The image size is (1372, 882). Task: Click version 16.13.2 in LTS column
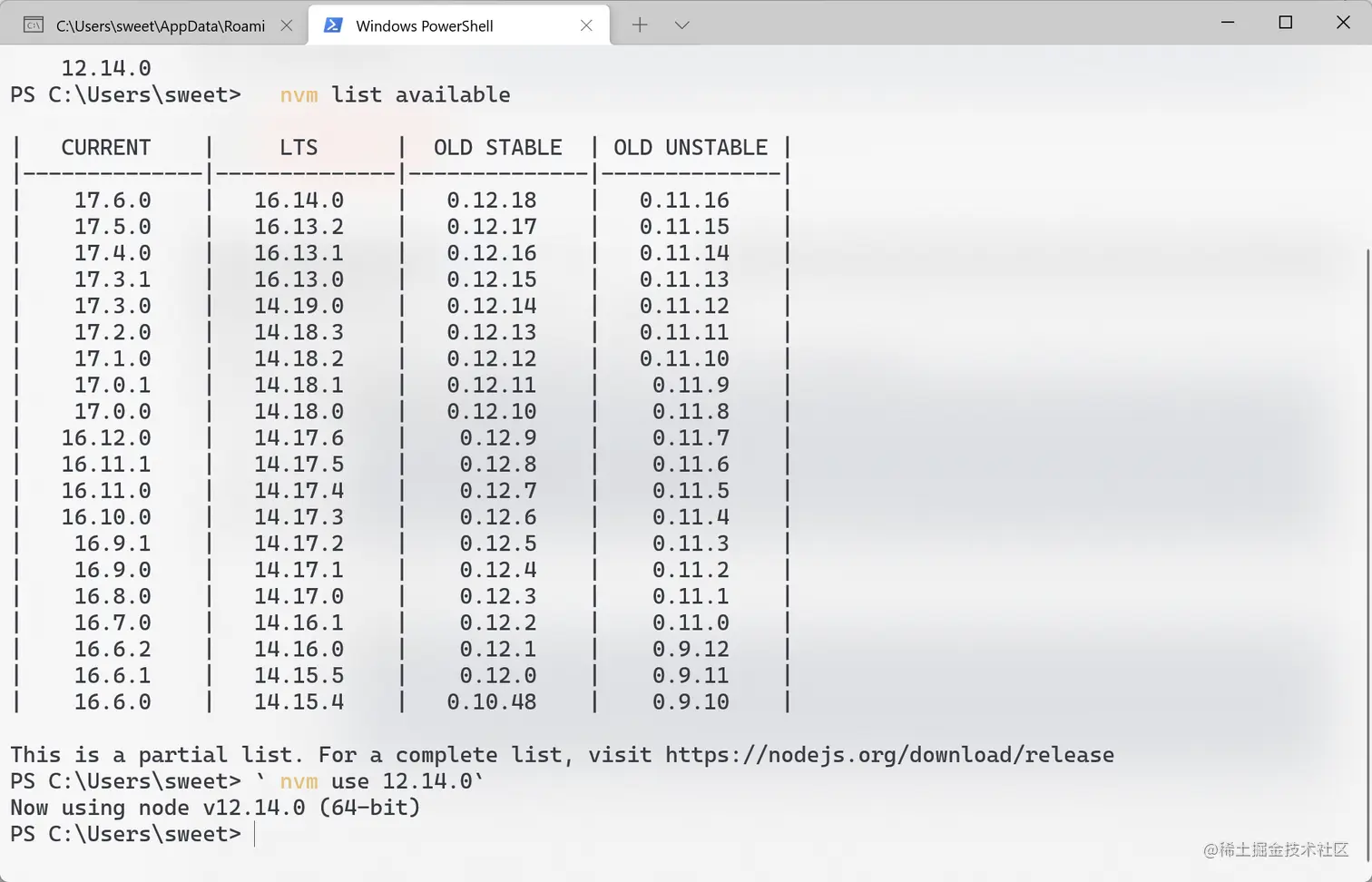(x=299, y=227)
